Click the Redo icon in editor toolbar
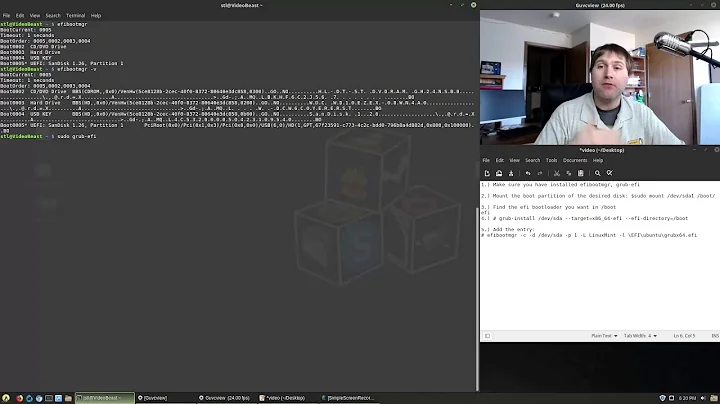Screen dimensions: 720x404 [x=541, y=173]
